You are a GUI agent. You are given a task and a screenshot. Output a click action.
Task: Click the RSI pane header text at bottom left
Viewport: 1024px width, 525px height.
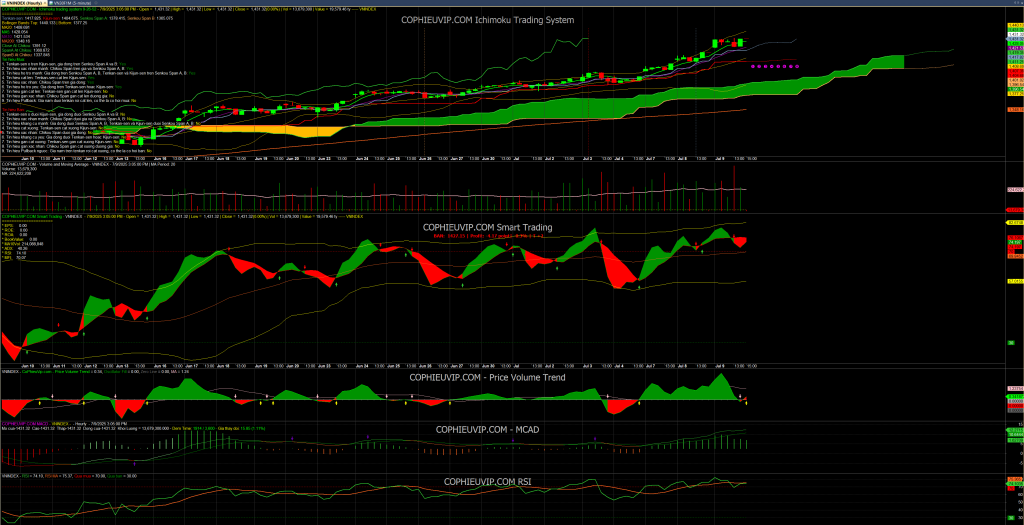point(69,476)
